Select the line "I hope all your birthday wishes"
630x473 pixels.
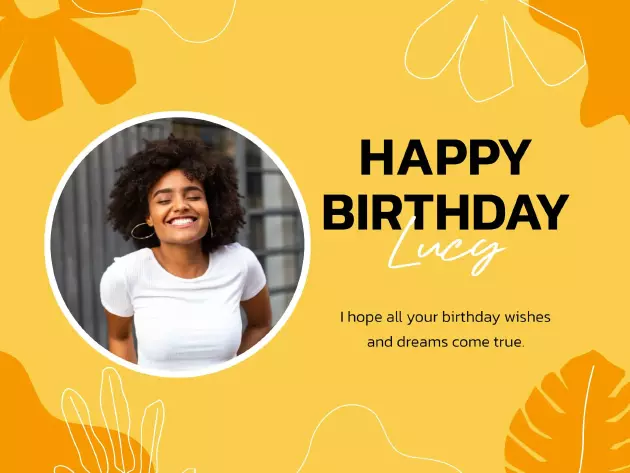[x=445, y=317]
